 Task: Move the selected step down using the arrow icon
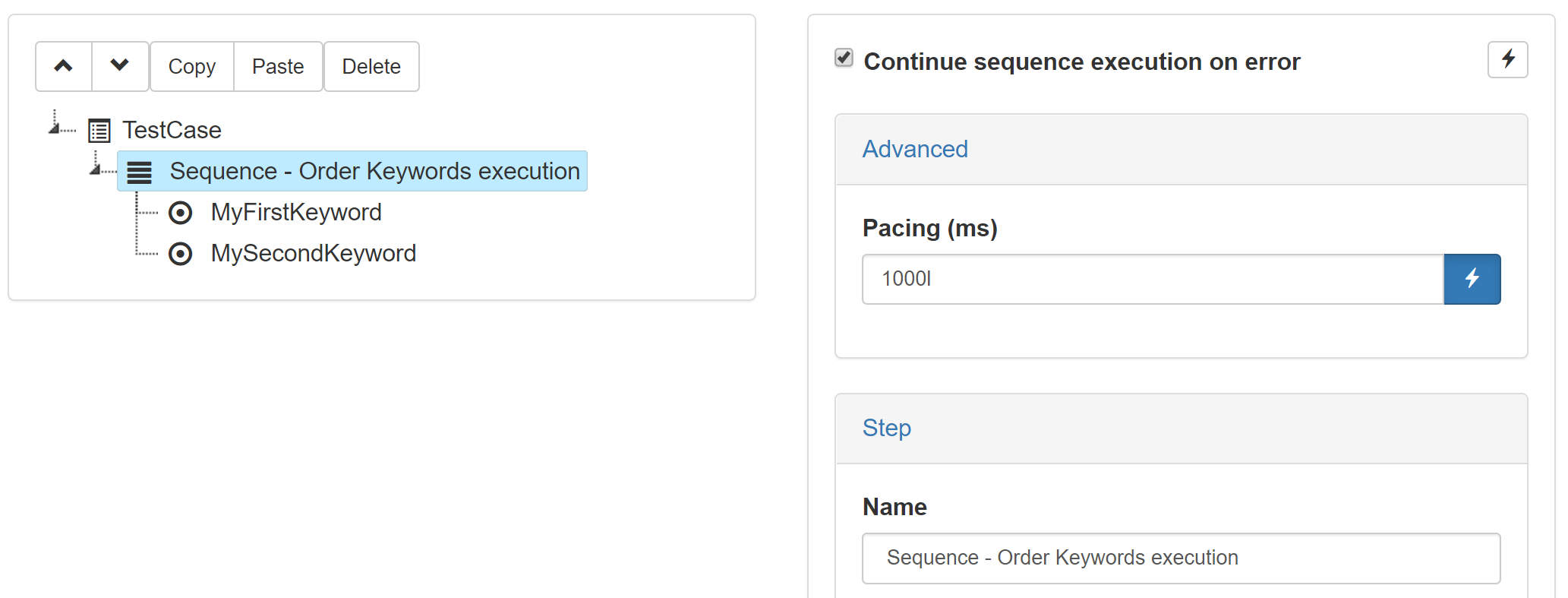119,66
